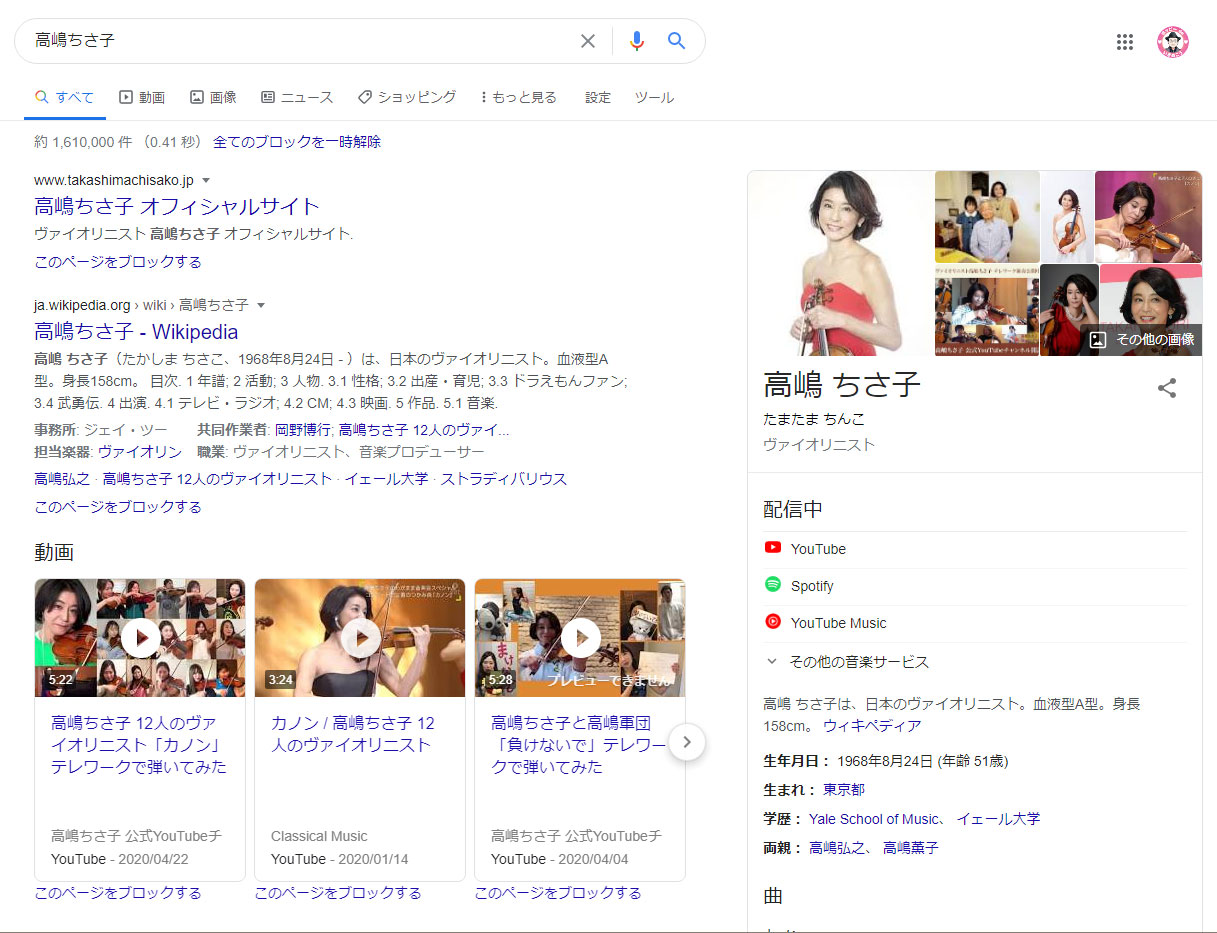Click 全てのブロックを一時解除 link
The width and height of the screenshot is (1217, 933).
pos(297,142)
